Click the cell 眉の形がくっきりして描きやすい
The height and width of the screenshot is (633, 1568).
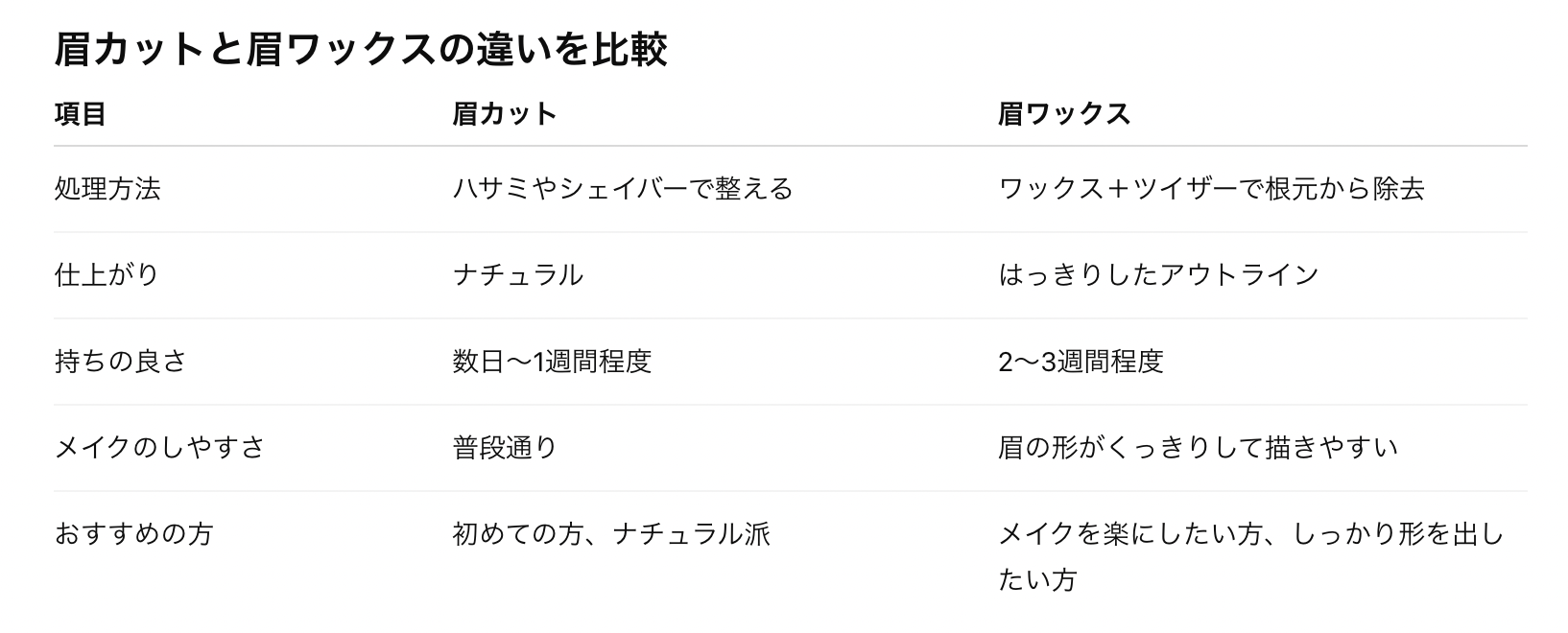(1198, 447)
